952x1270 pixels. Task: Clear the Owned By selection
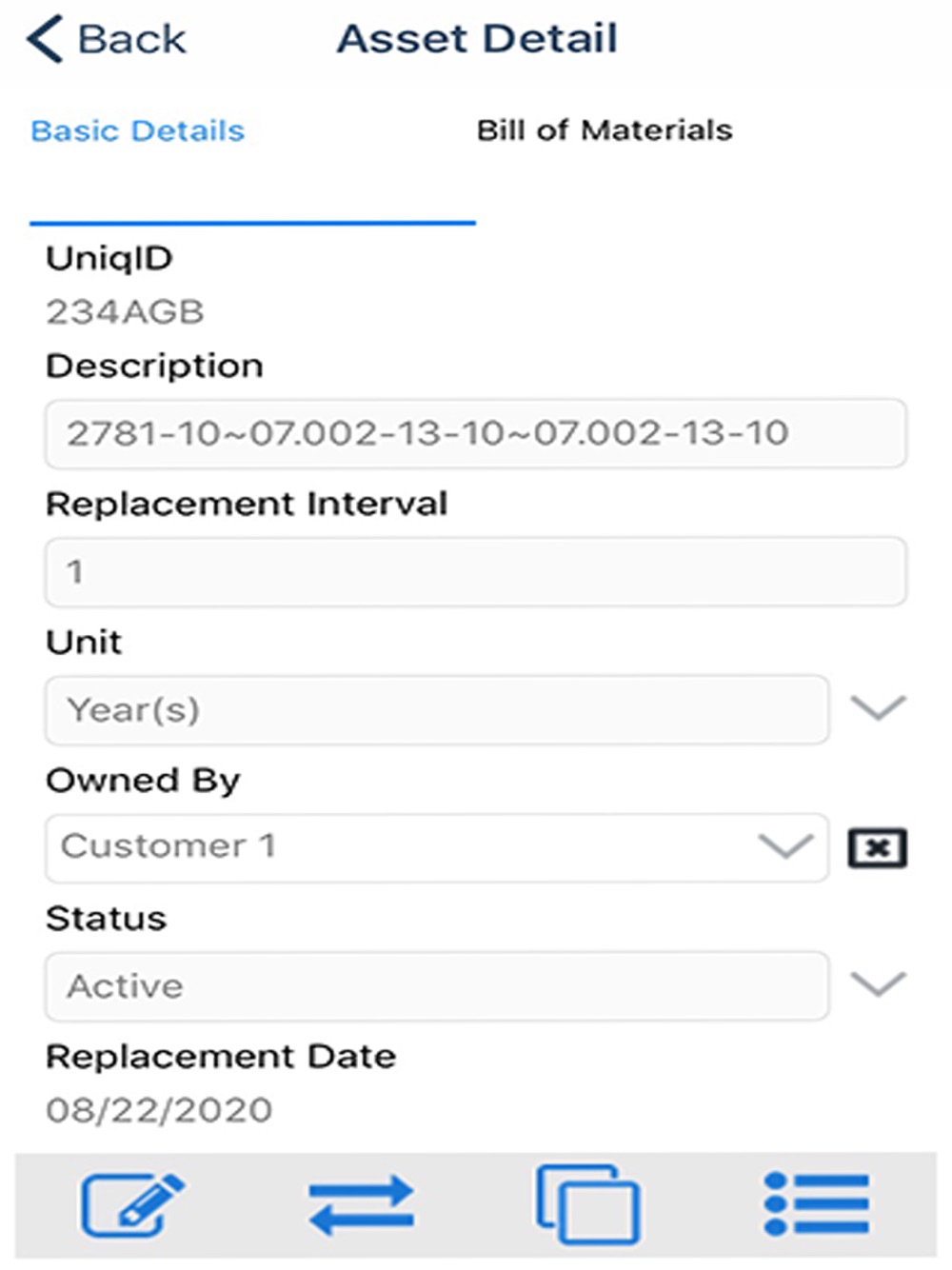coord(877,847)
